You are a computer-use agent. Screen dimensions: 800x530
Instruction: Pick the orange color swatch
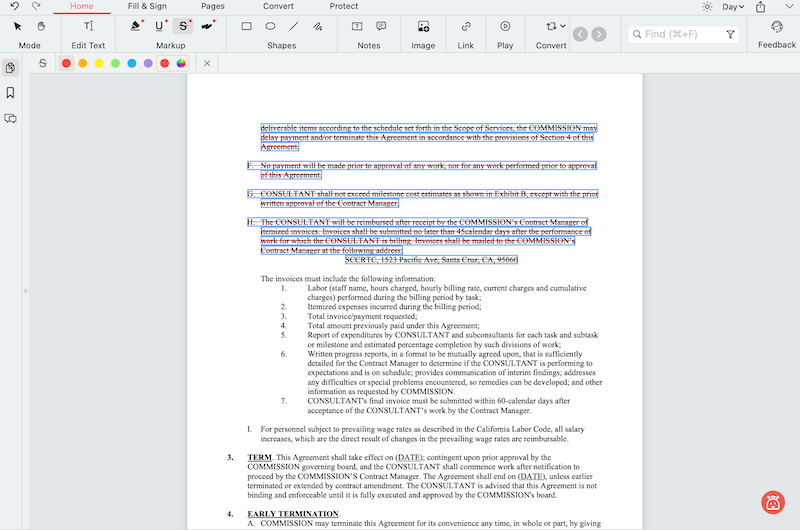coord(83,63)
